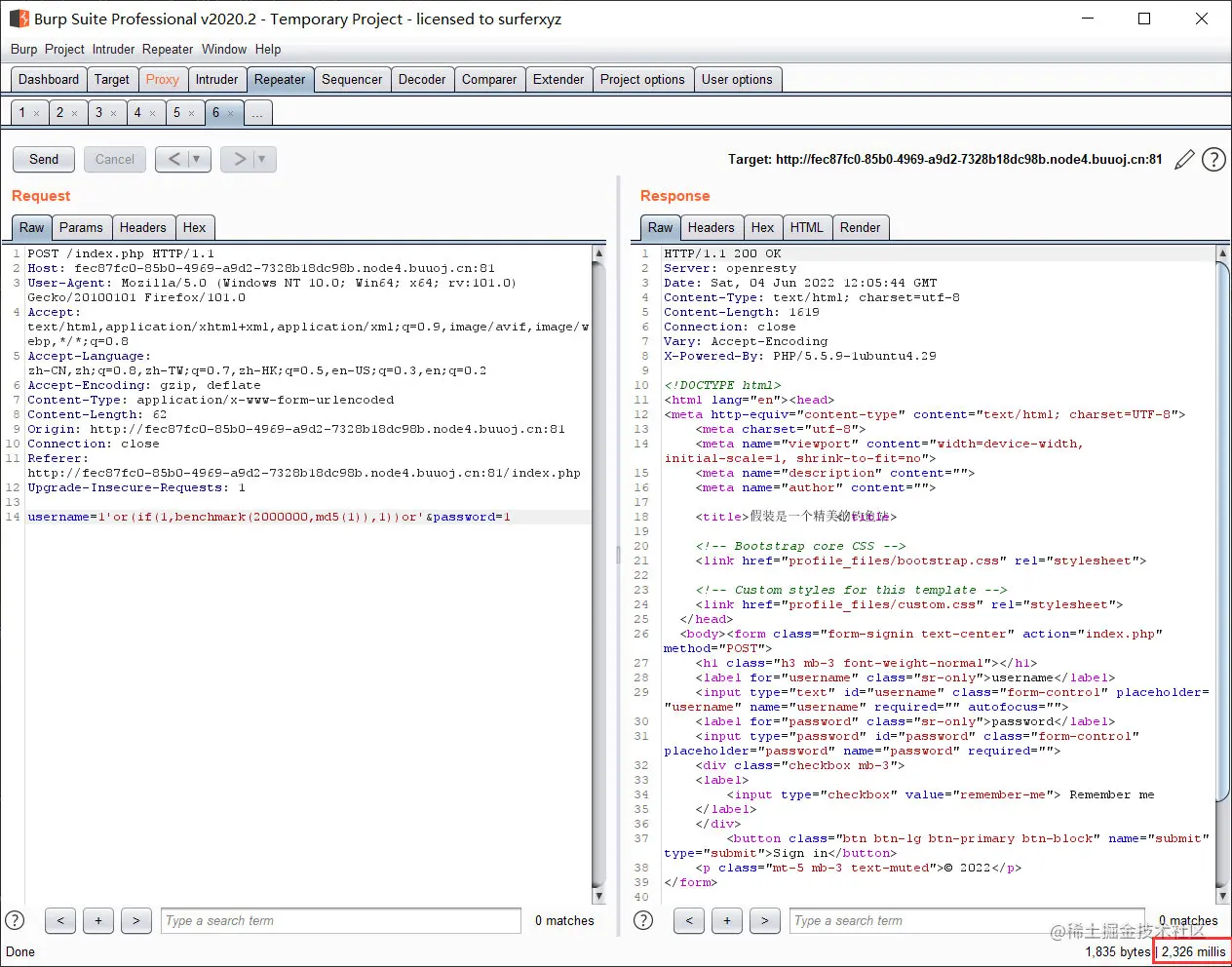
Task: Select the Request Headers tab
Action: click(x=142, y=227)
